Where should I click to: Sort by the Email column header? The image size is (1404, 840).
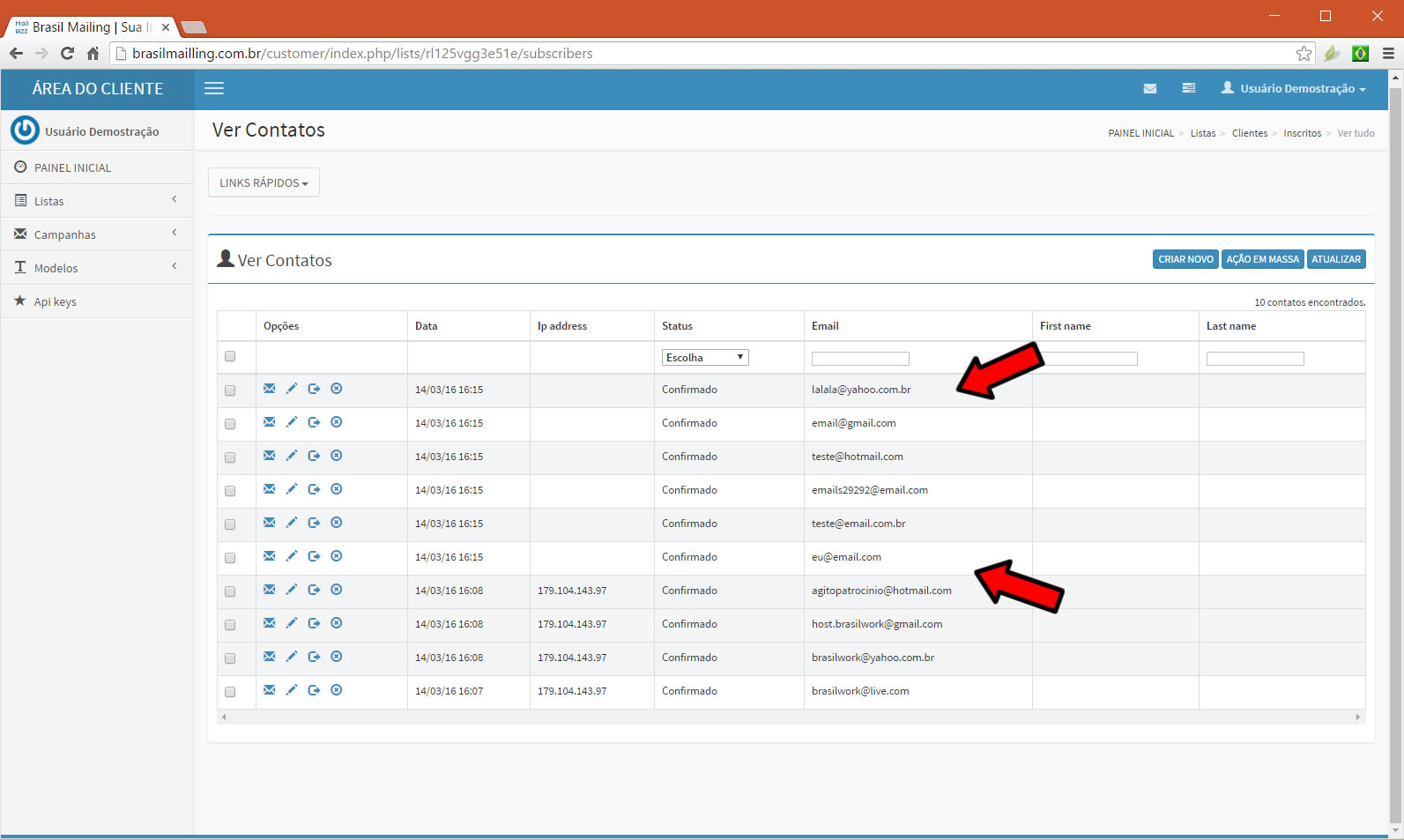pyautogui.click(x=825, y=326)
